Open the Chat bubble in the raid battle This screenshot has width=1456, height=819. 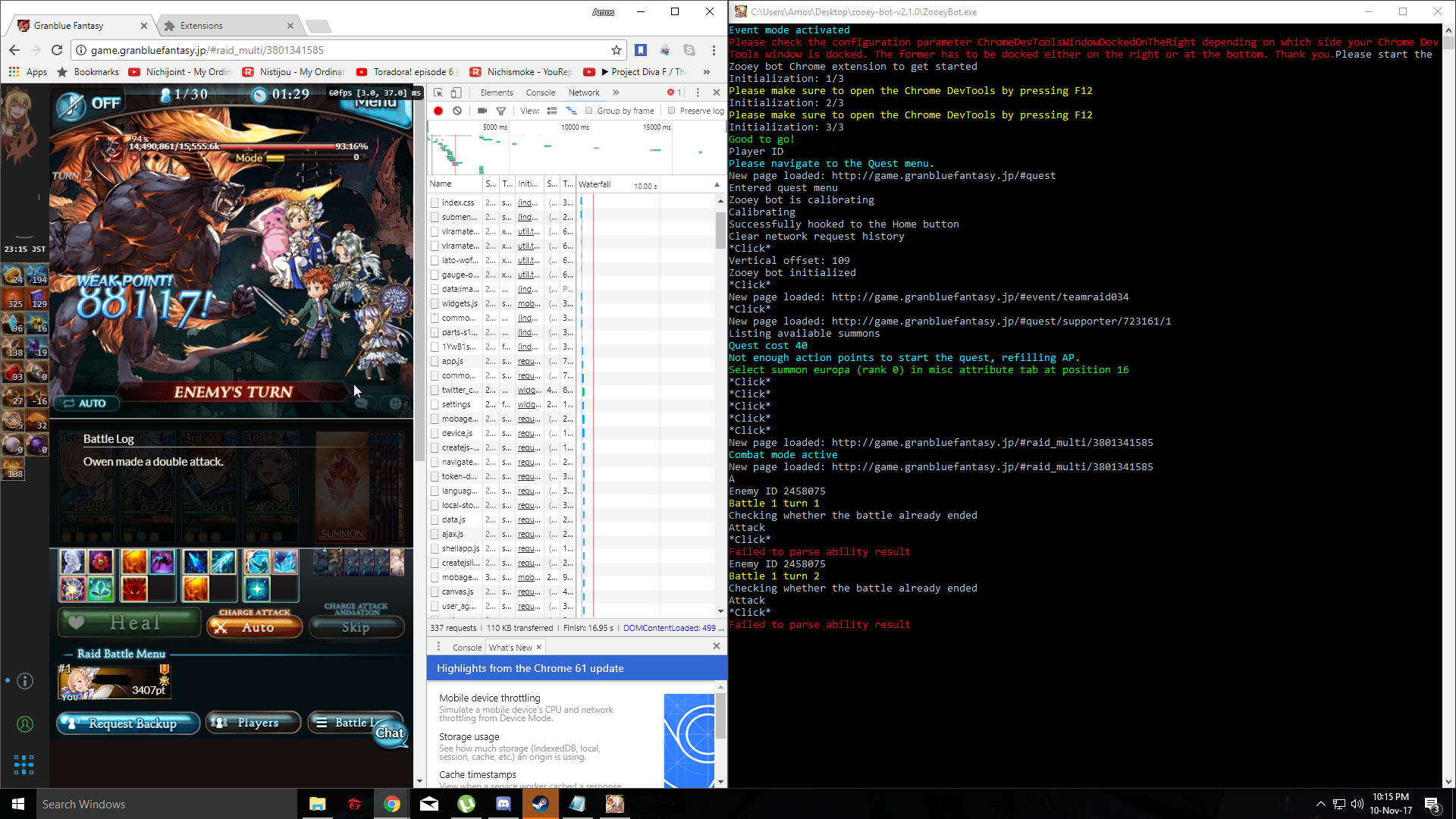(x=391, y=733)
